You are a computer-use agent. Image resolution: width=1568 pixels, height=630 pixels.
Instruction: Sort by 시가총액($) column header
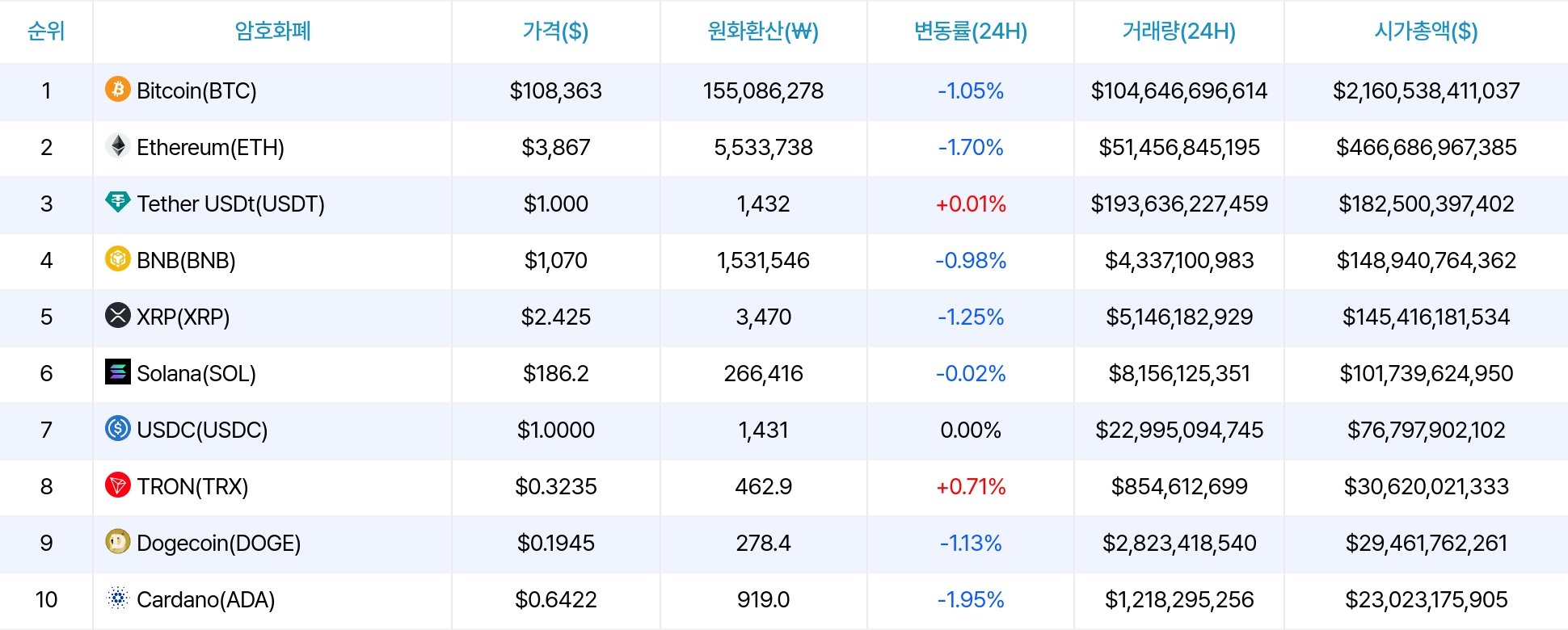tap(1426, 31)
